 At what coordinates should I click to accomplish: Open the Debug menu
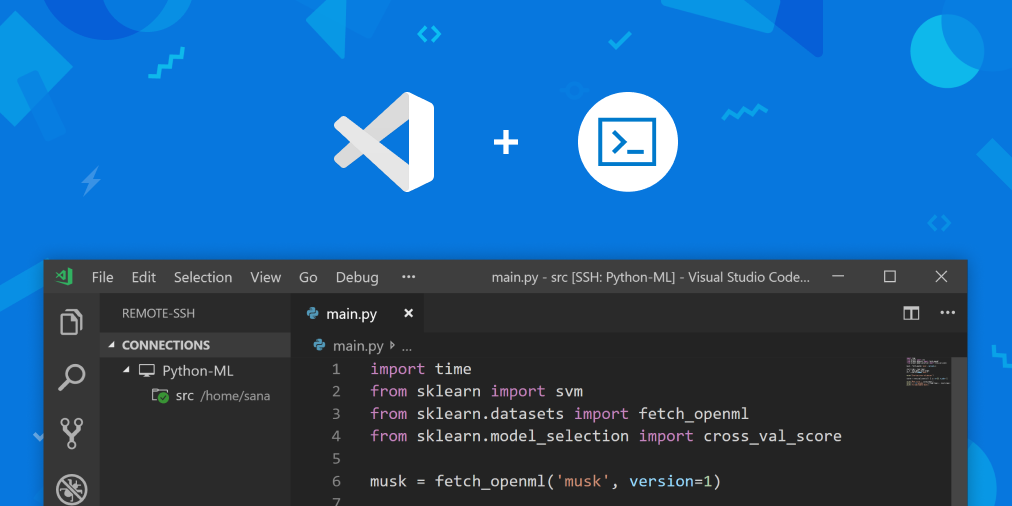(357, 277)
